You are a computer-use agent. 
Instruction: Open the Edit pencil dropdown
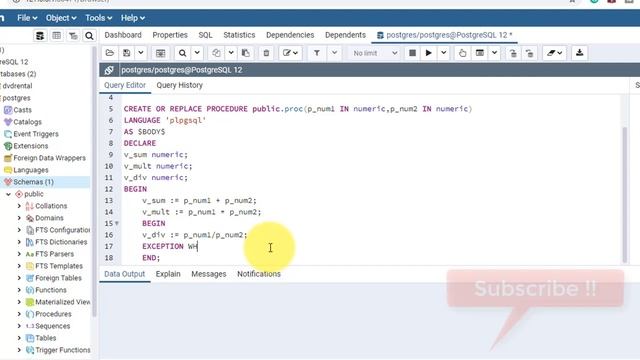click(291, 53)
